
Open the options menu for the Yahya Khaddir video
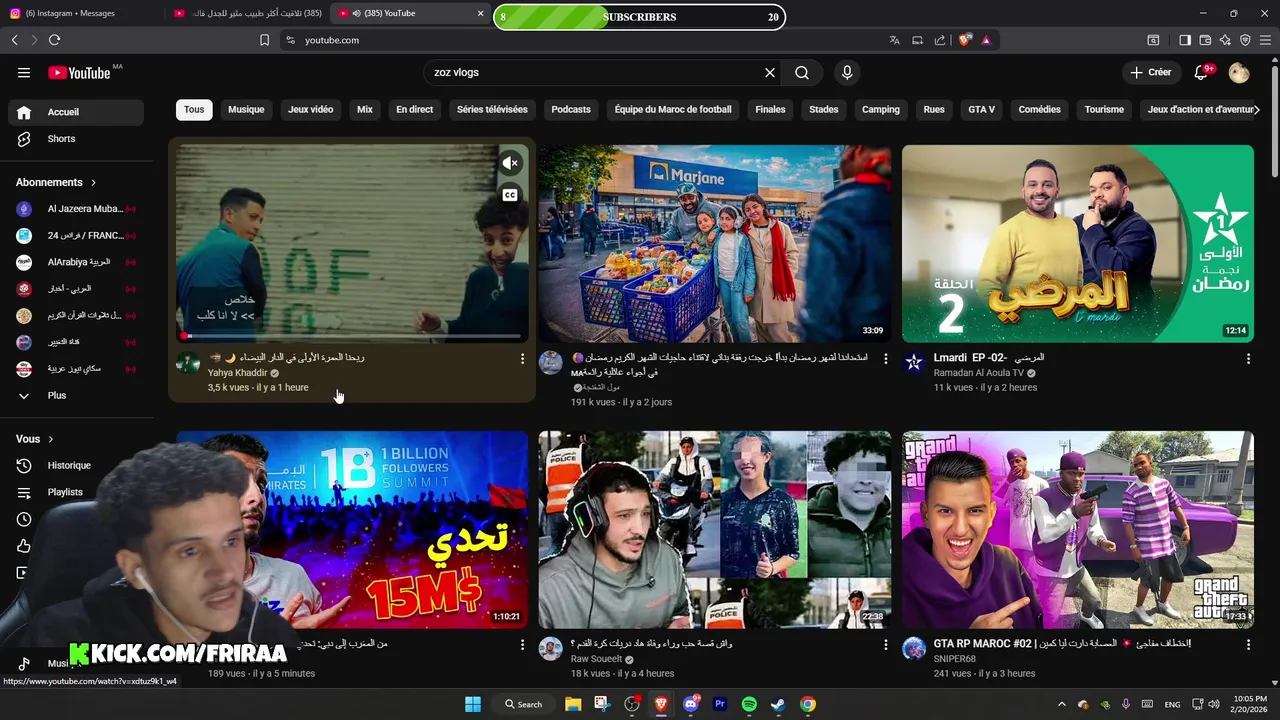click(x=522, y=358)
